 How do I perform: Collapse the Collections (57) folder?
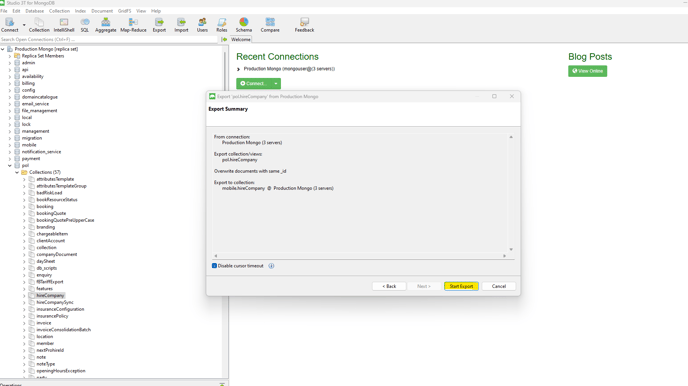pos(17,172)
